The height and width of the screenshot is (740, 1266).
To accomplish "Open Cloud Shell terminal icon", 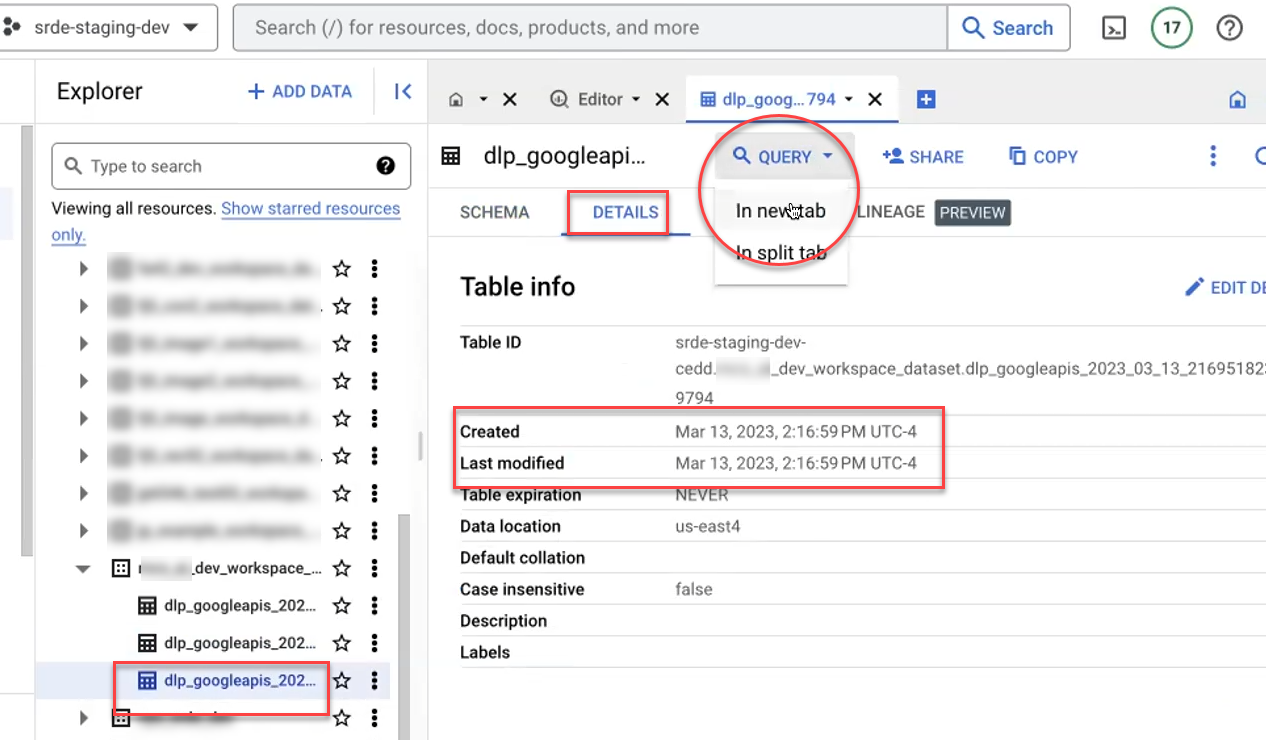I will click(x=1114, y=28).
